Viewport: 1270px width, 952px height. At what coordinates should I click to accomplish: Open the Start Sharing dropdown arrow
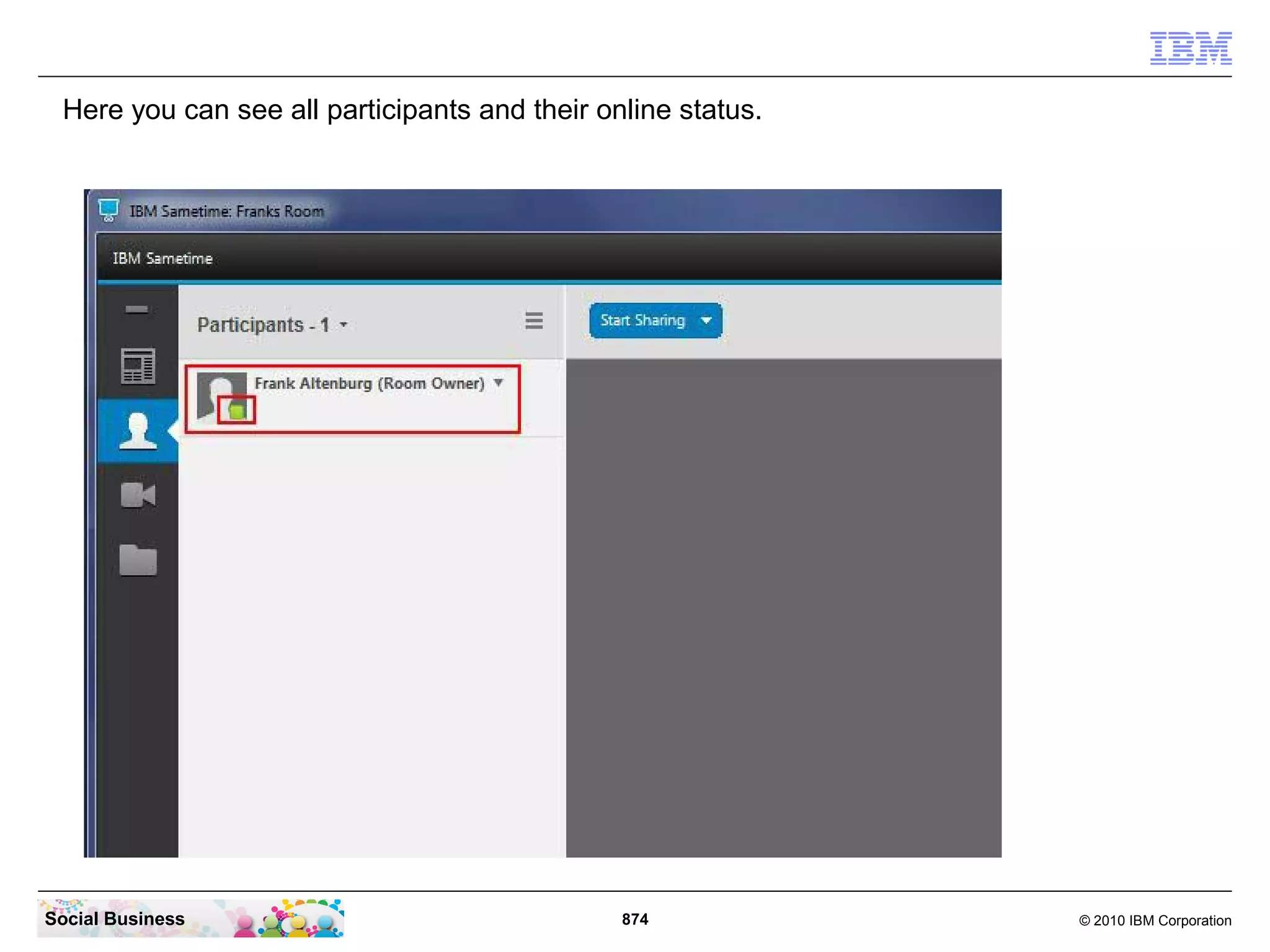[x=706, y=320]
